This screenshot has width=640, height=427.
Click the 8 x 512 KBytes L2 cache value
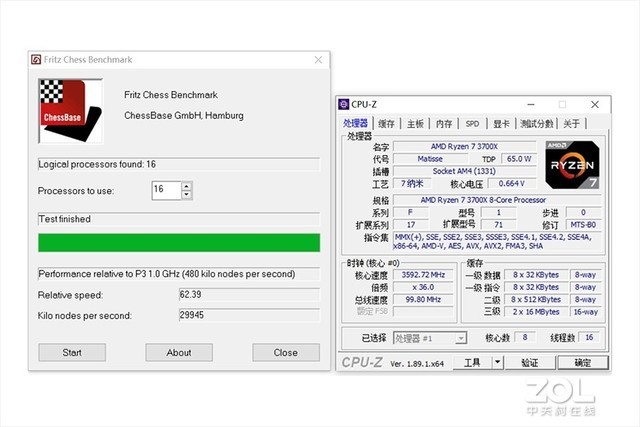click(536, 299)
